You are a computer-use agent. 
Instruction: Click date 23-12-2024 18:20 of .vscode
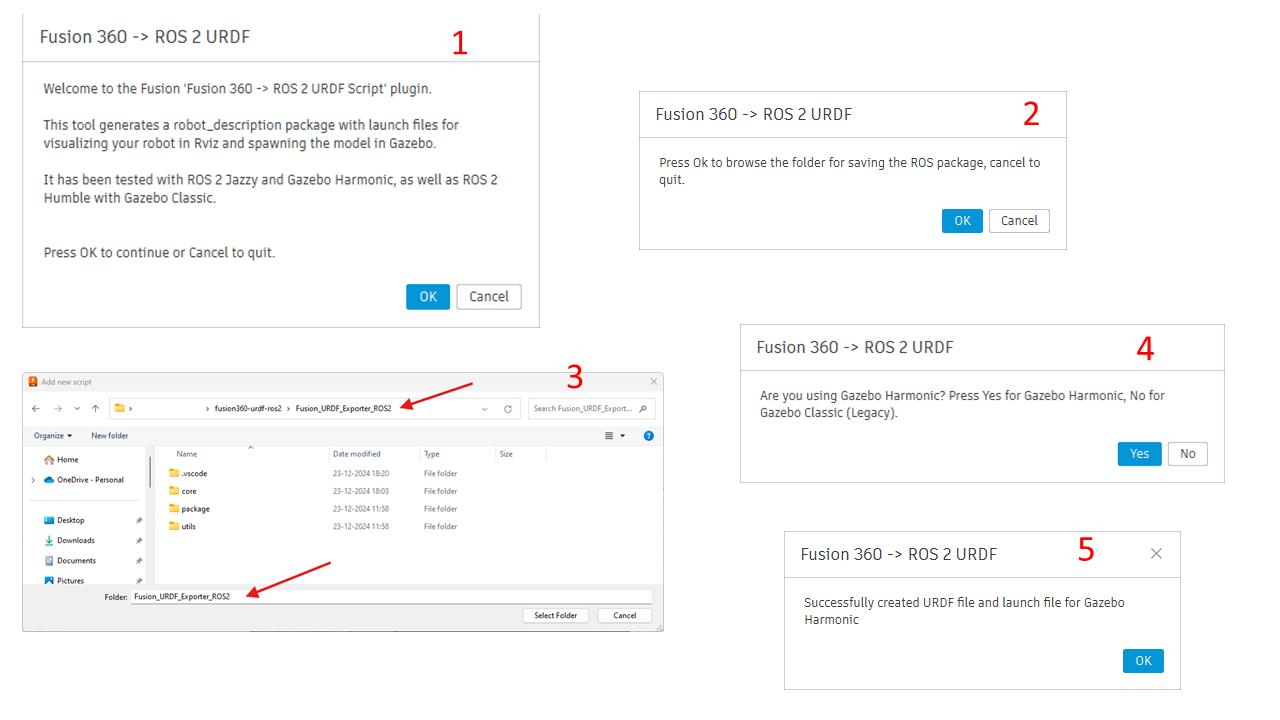(x=361, y=473)
